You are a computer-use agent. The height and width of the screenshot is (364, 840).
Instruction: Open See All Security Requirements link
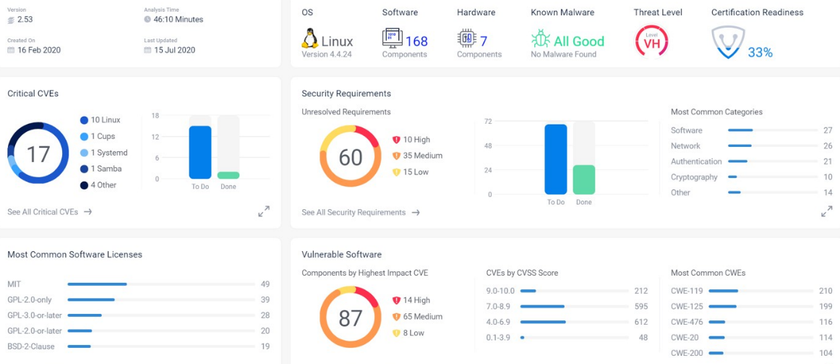point(361,212)
